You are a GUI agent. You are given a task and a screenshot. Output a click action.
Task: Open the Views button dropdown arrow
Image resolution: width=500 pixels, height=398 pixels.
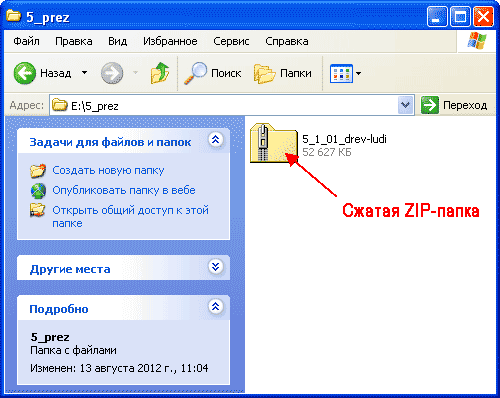(x=359, y=73)
